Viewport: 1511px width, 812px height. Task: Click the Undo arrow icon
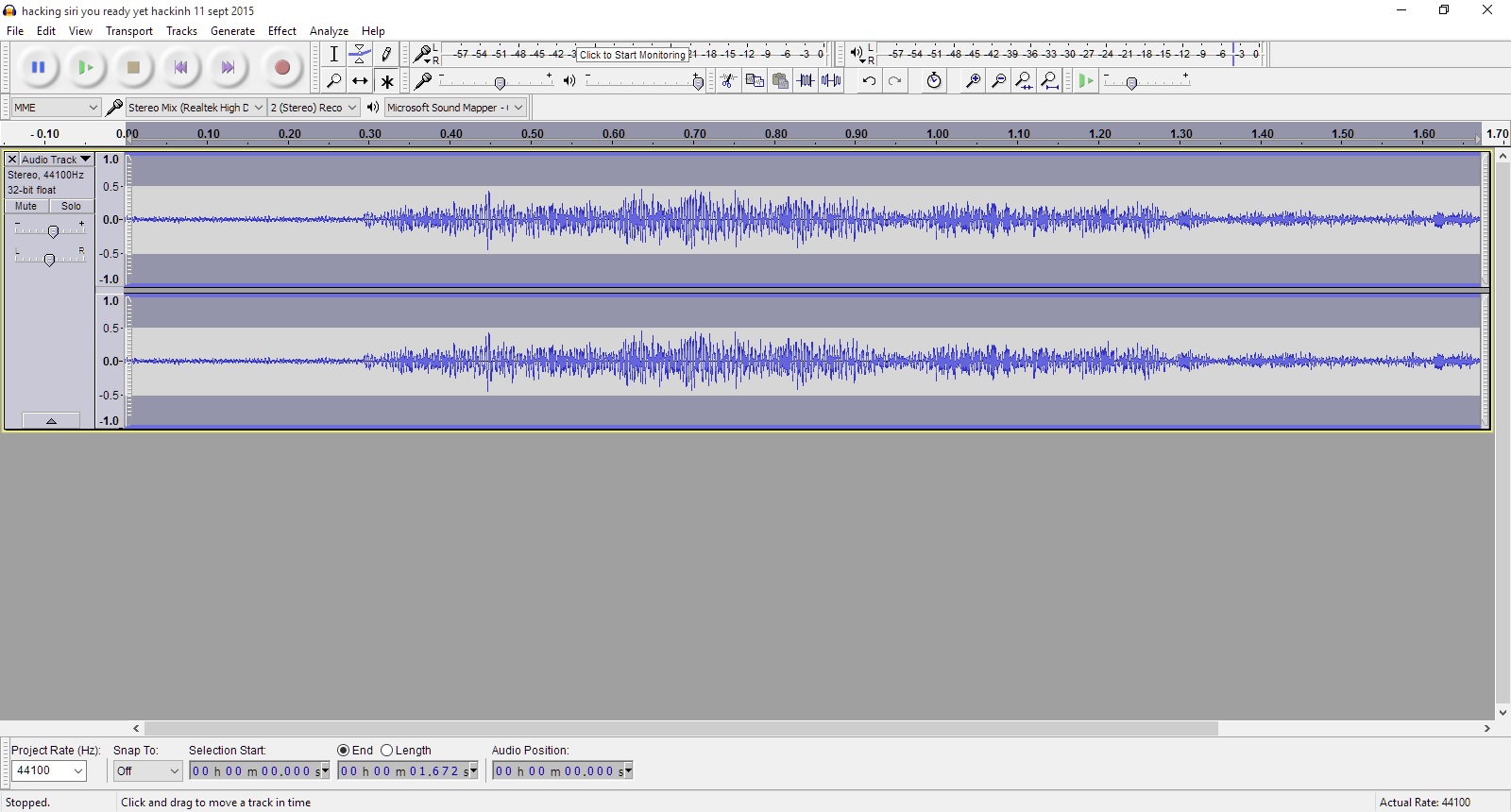tap(869, 81)
